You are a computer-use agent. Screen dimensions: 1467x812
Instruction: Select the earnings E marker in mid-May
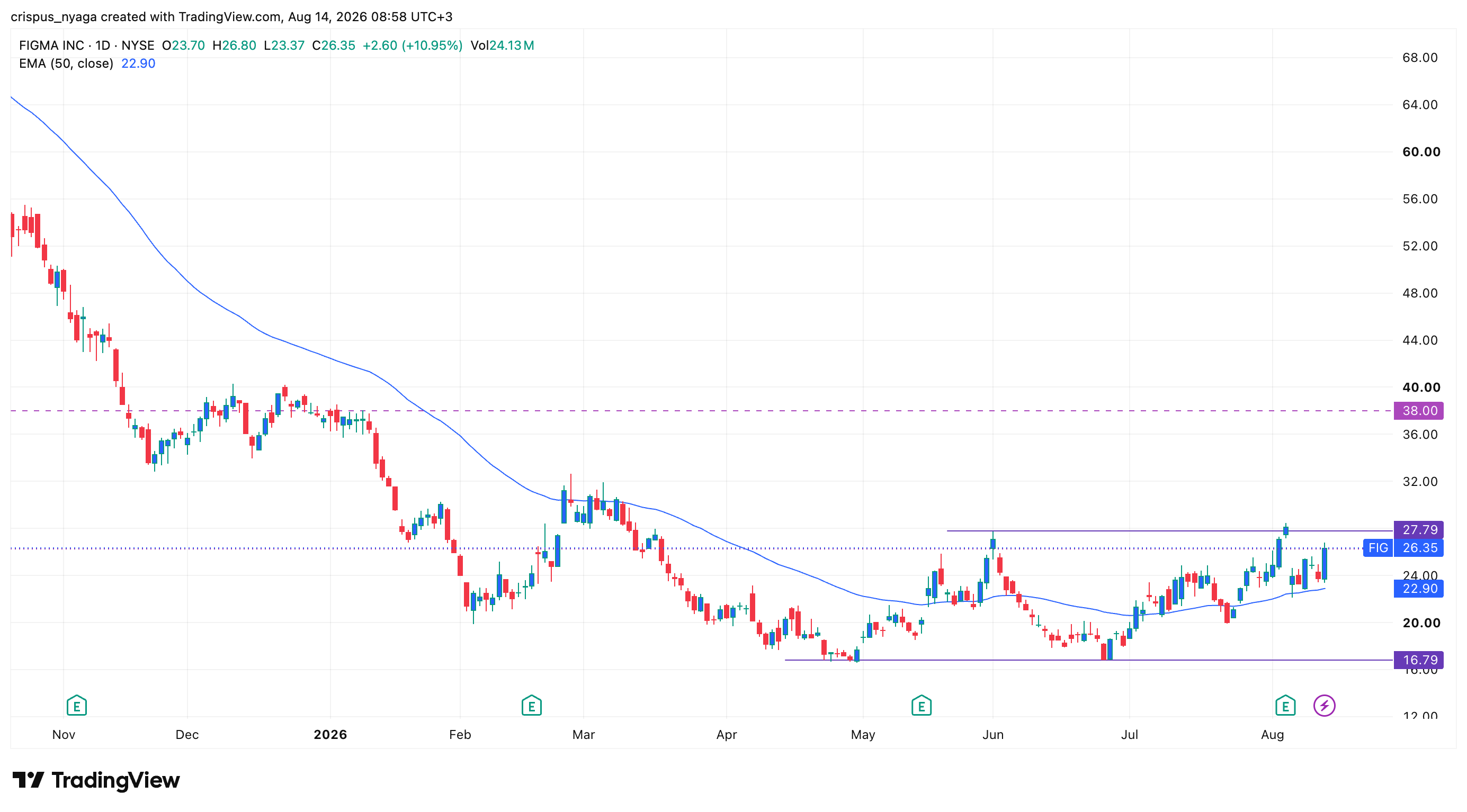point(922,706)
